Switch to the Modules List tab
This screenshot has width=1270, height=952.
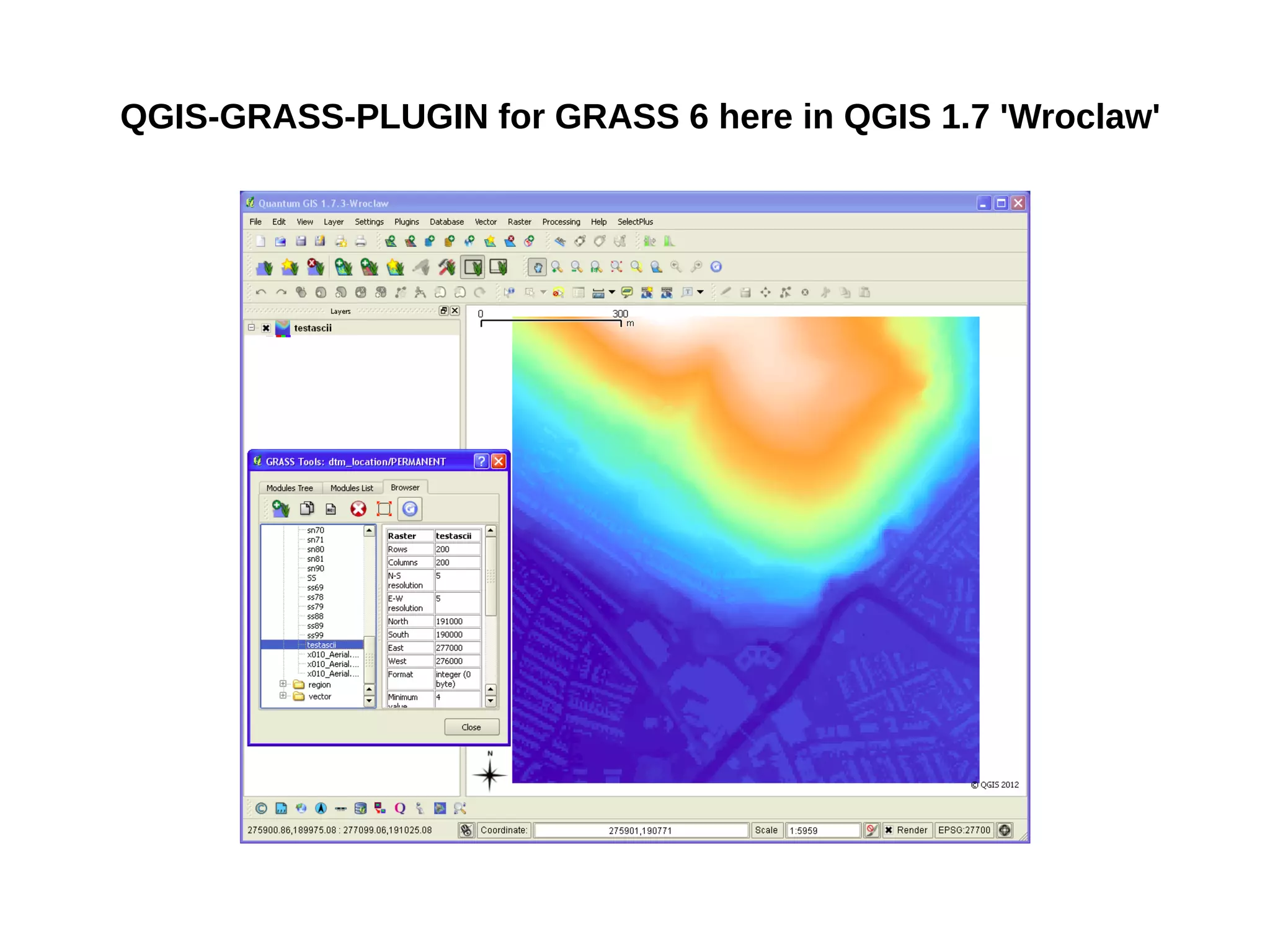[x=352, y=488]
